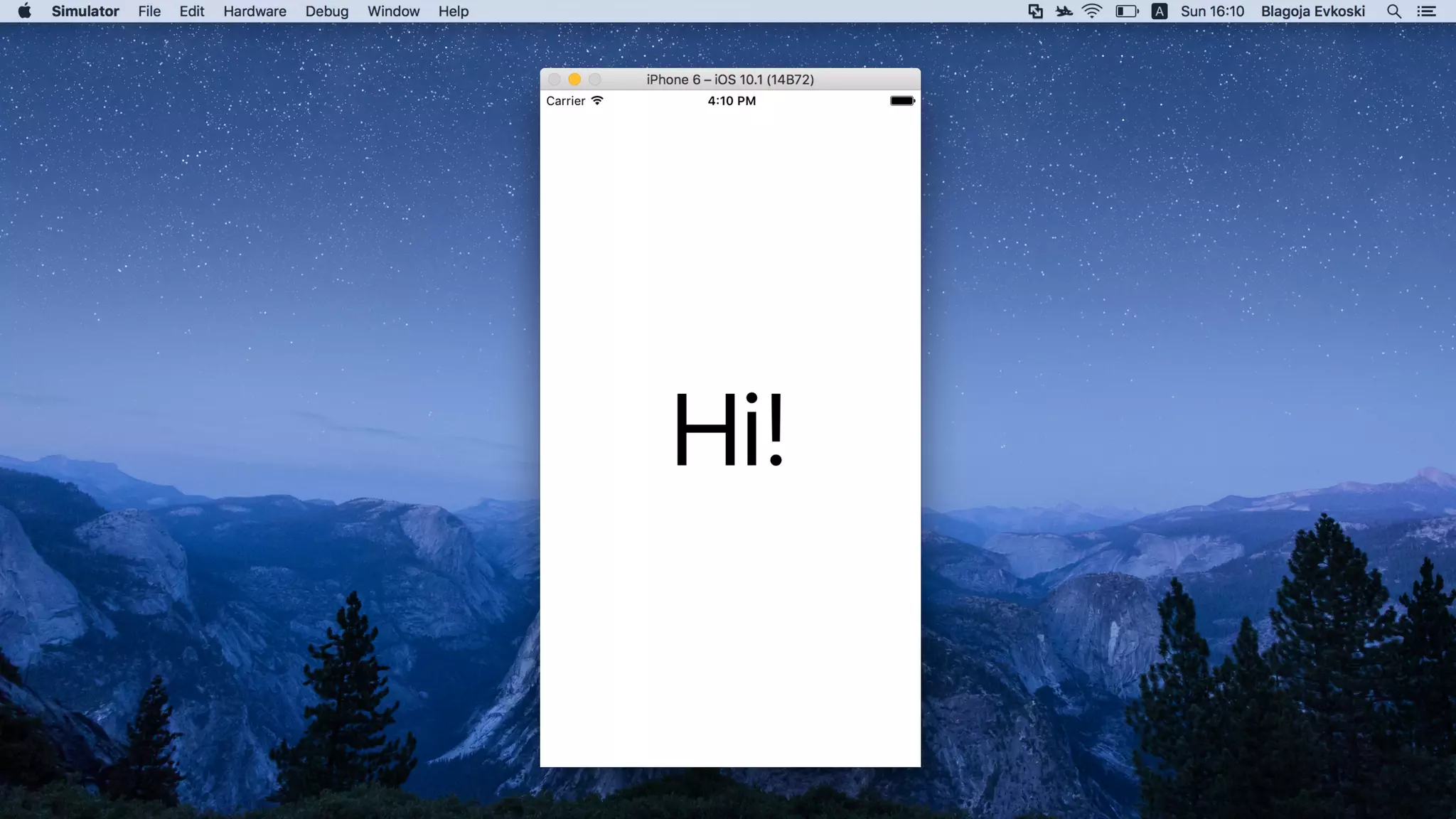Click the overlapping squares status icon
1456x819 pixels.
1035,11
